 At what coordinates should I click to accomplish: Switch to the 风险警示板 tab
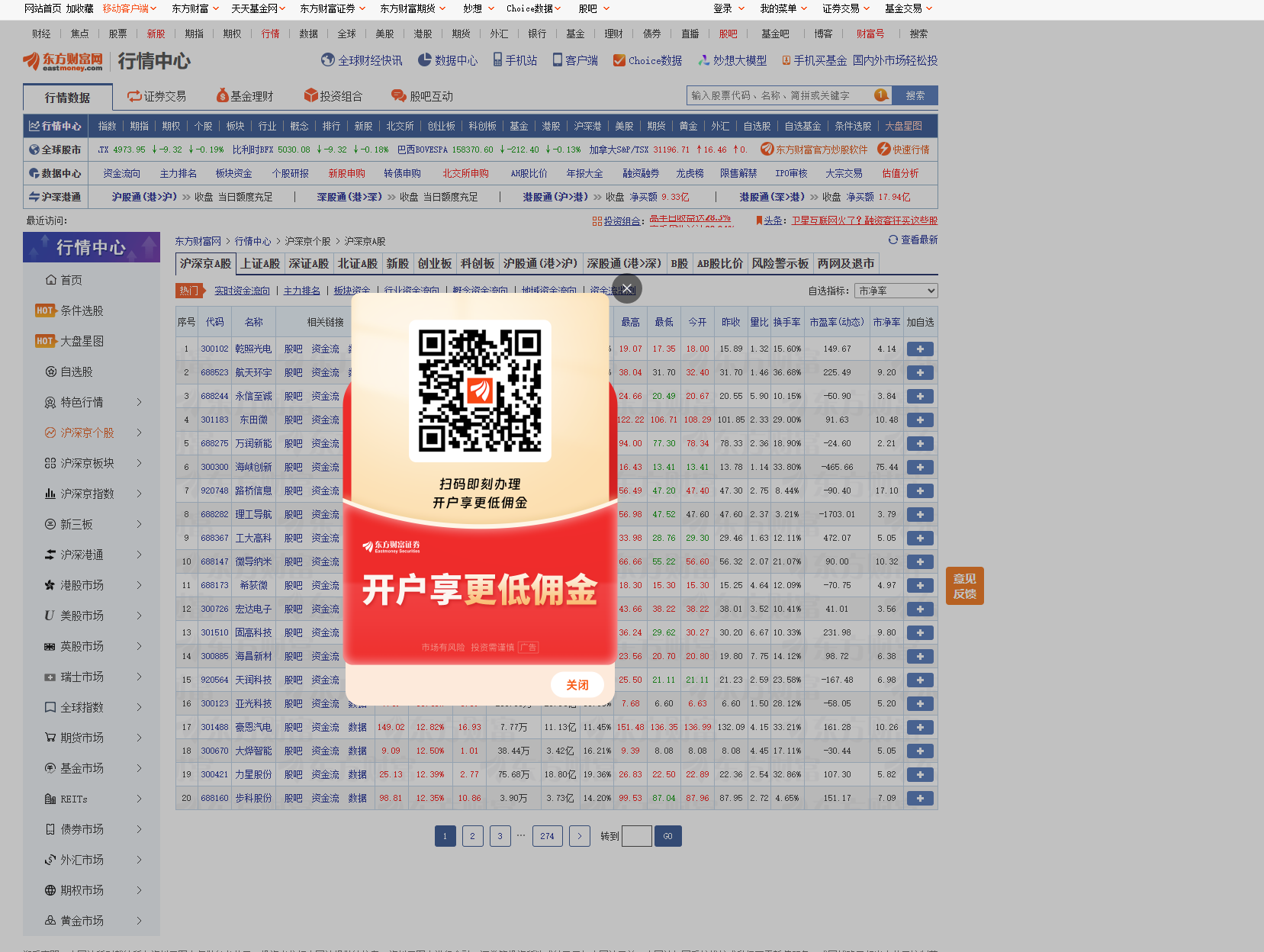pyautogui.click(x=780, y=263)
